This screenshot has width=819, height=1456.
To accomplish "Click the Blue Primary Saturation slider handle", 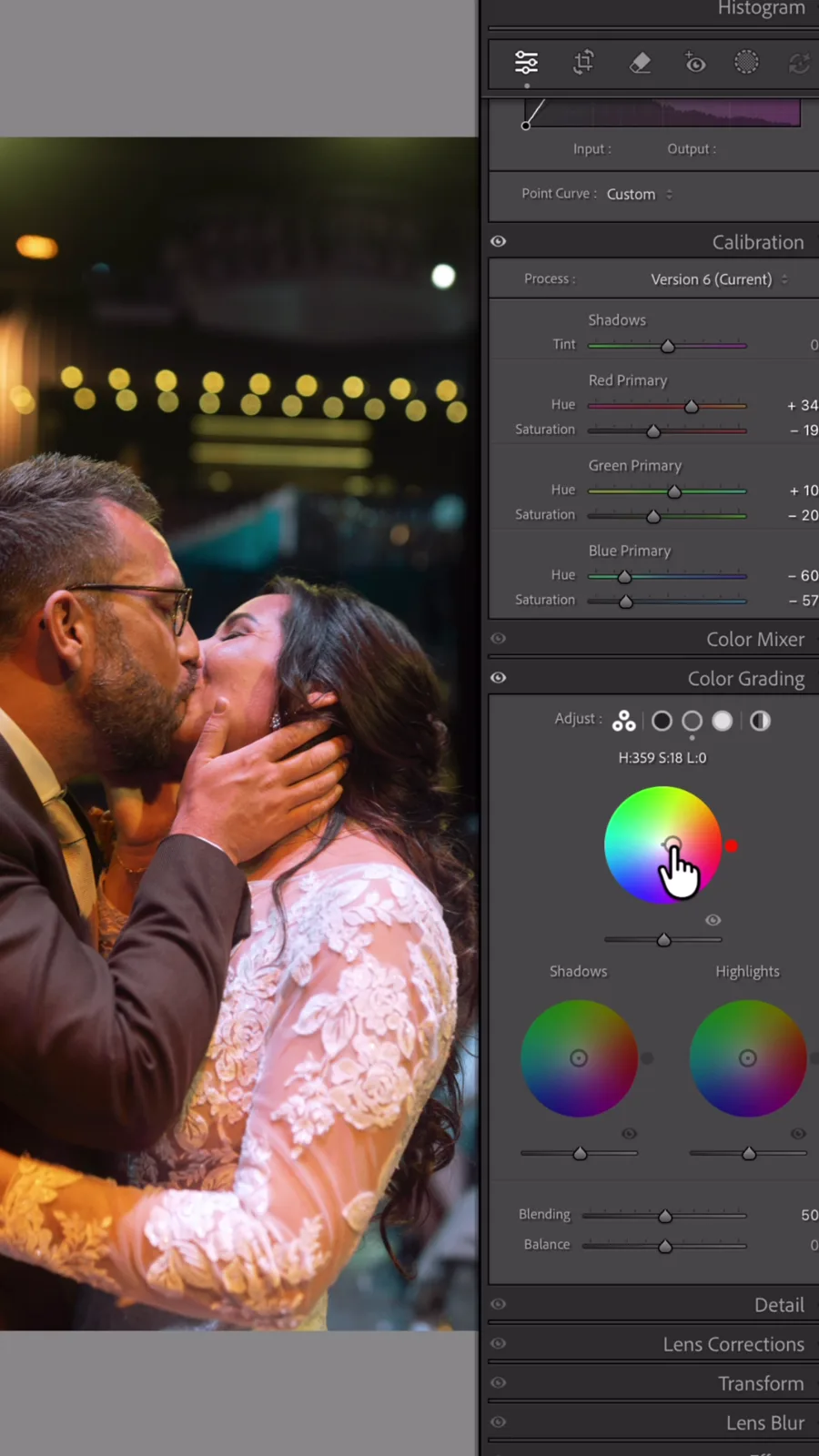I will pyautogui.click(x=626, y=602).
